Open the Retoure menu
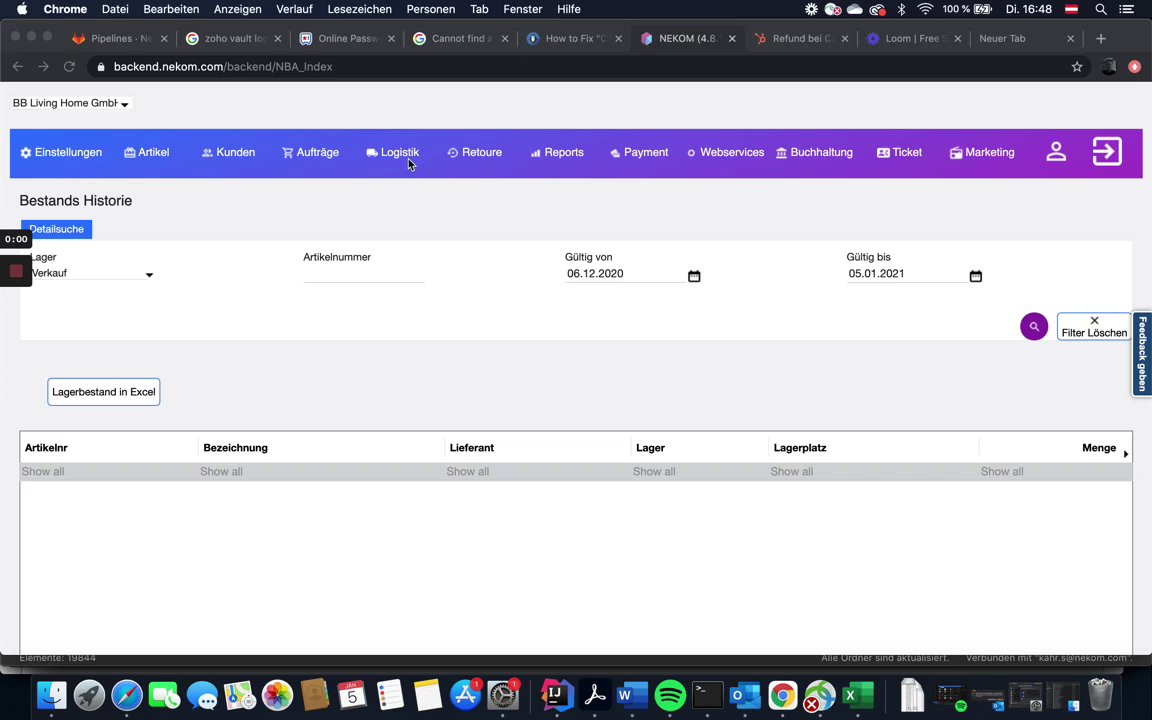Viewport: 1152px width, 720px height. tap(475, 153)
